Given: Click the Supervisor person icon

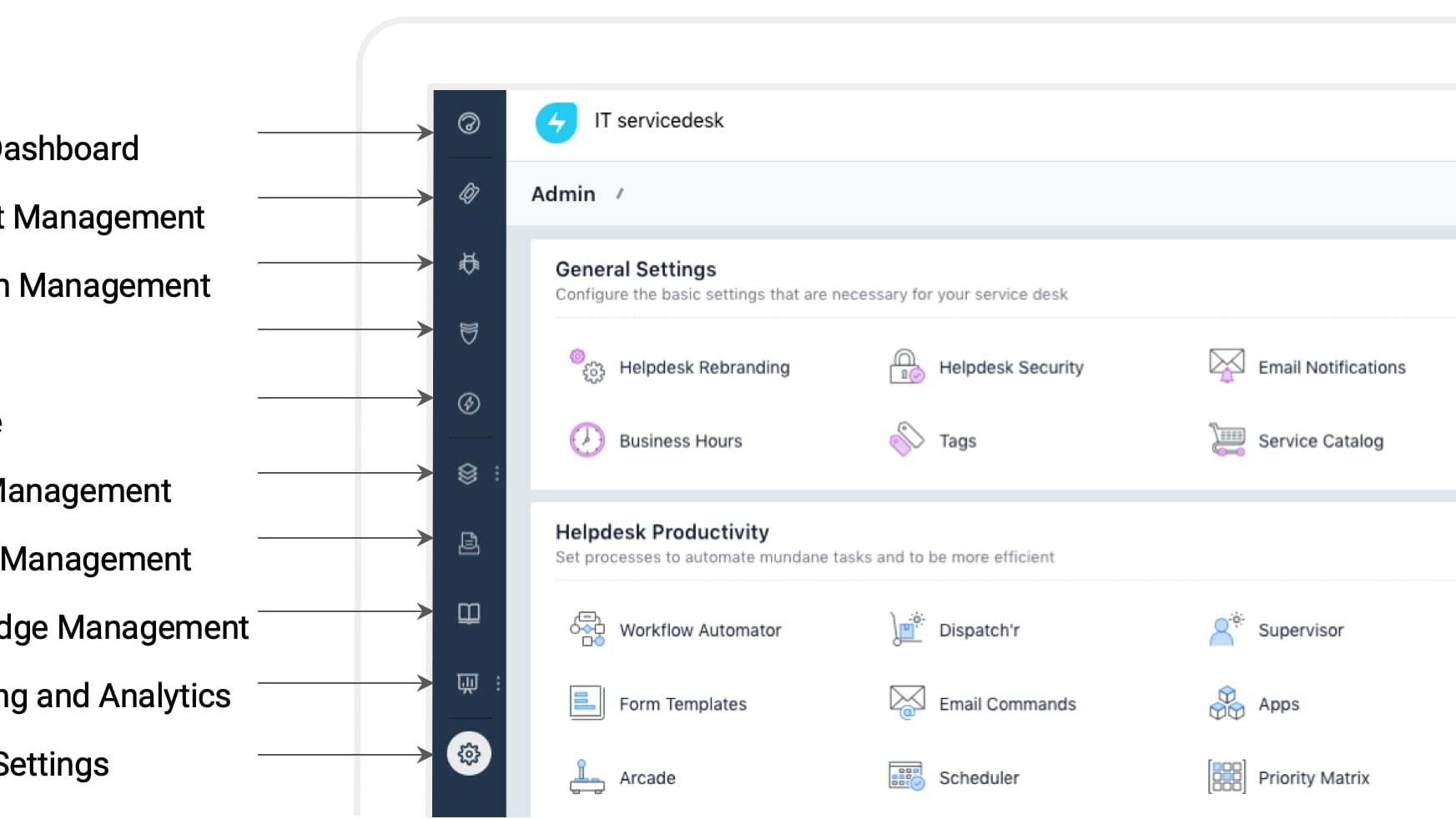Looking at the screenshot, I should click(1227, 630).
